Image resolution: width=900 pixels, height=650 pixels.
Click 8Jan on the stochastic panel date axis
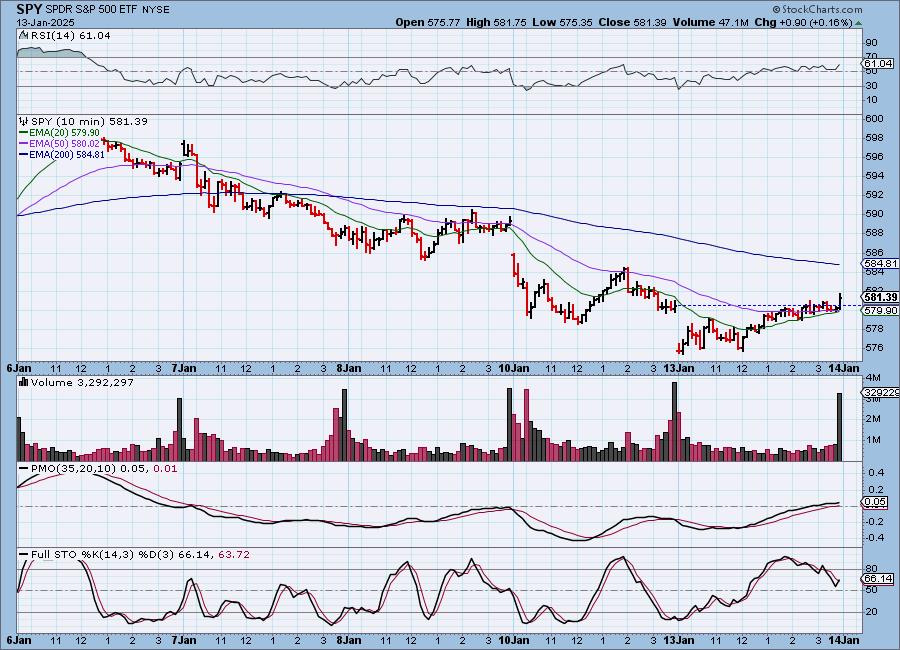tap(348, 640)
